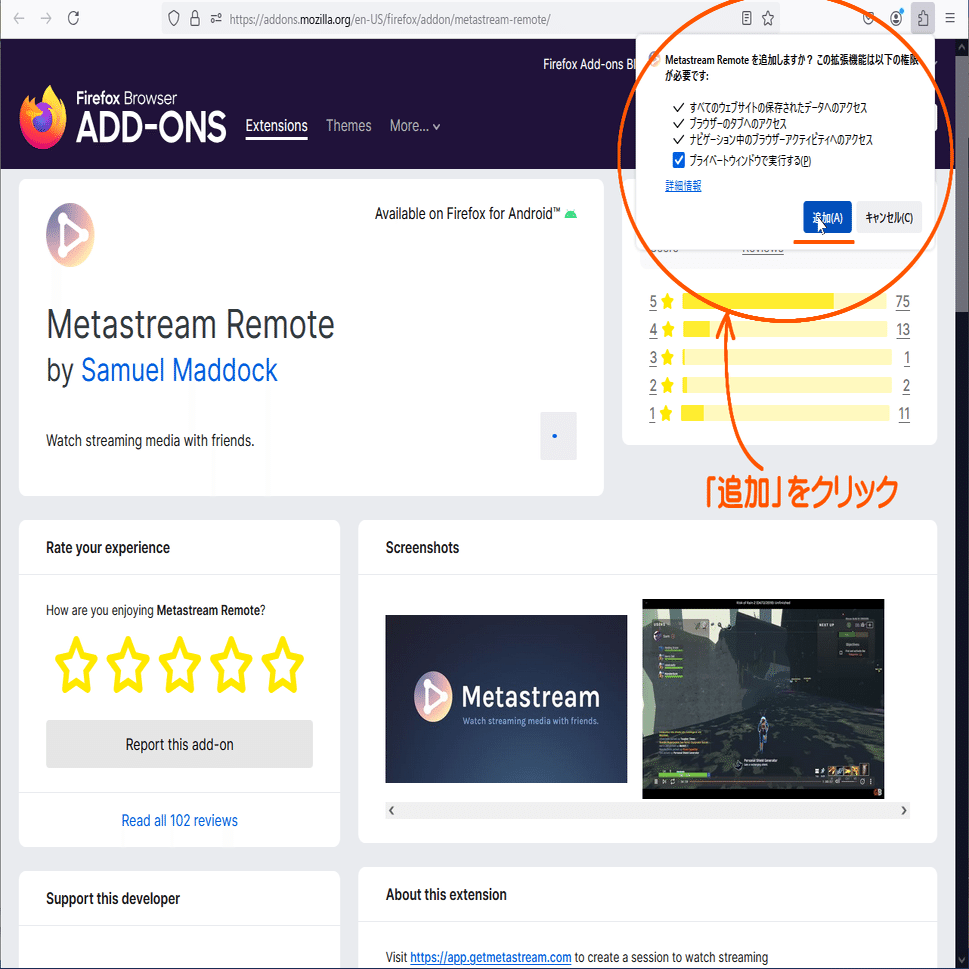
Task: Filter reviews by the 1-star rating bar
Action: (x=785, y=413)
